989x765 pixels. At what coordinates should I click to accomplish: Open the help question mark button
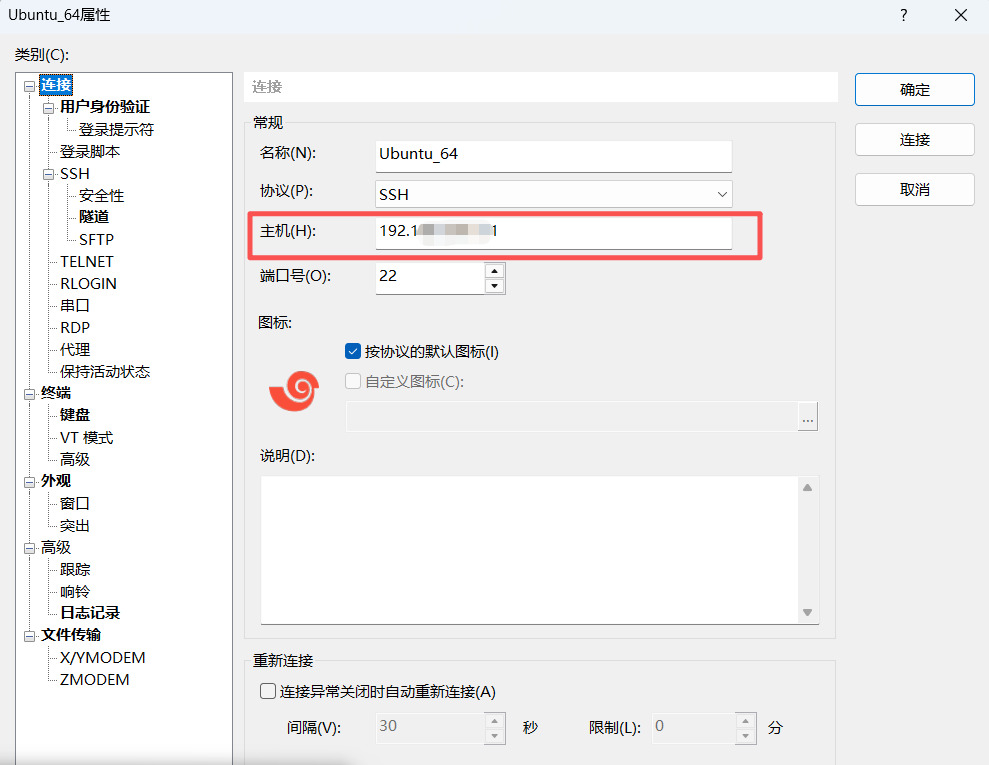[x=904, y=15]
